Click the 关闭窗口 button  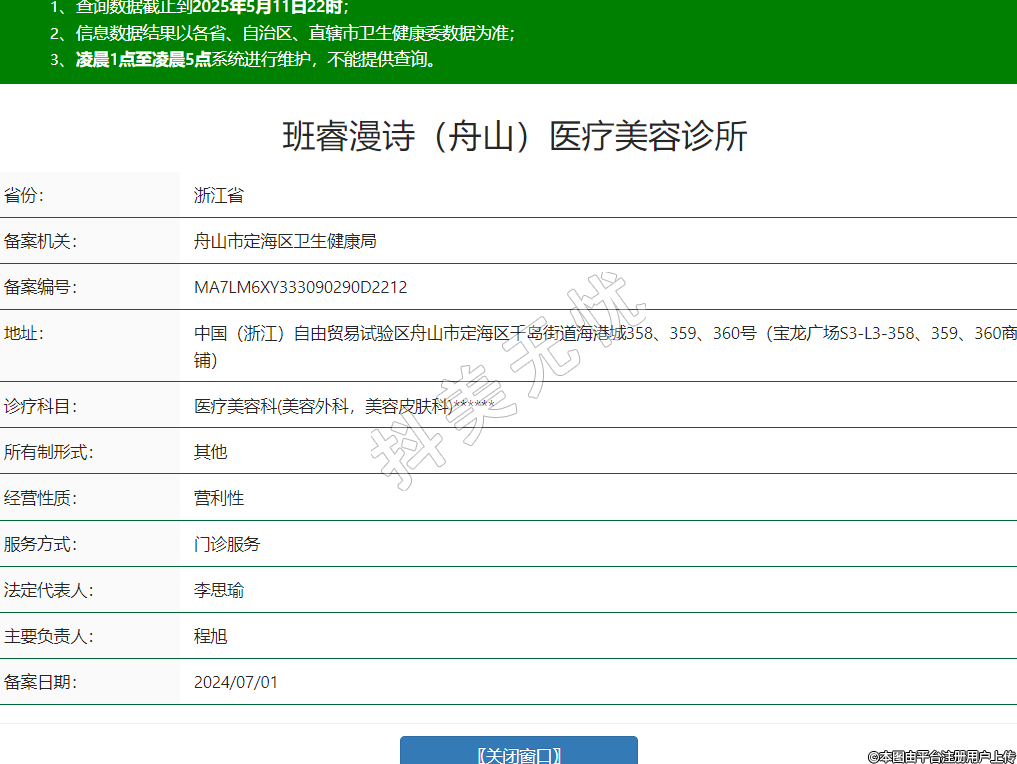(518, 754)
